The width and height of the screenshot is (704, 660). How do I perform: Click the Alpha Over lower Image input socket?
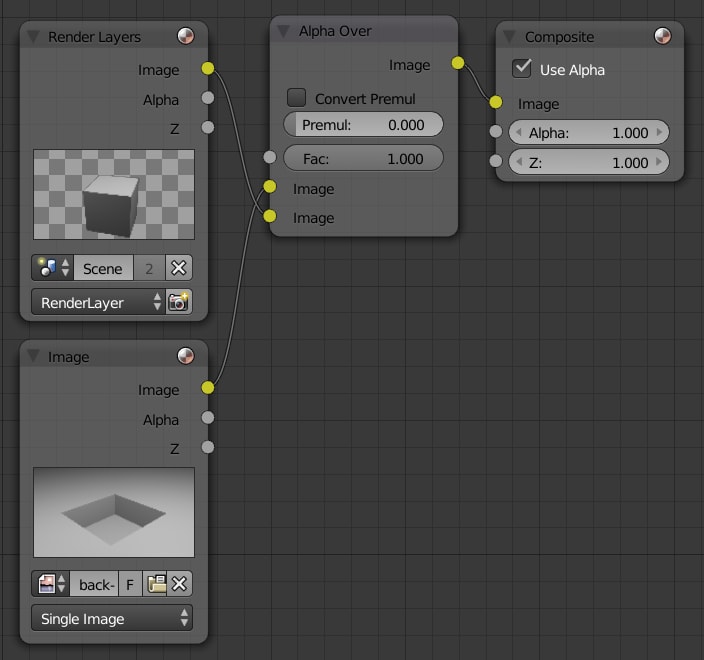point(270,216)
